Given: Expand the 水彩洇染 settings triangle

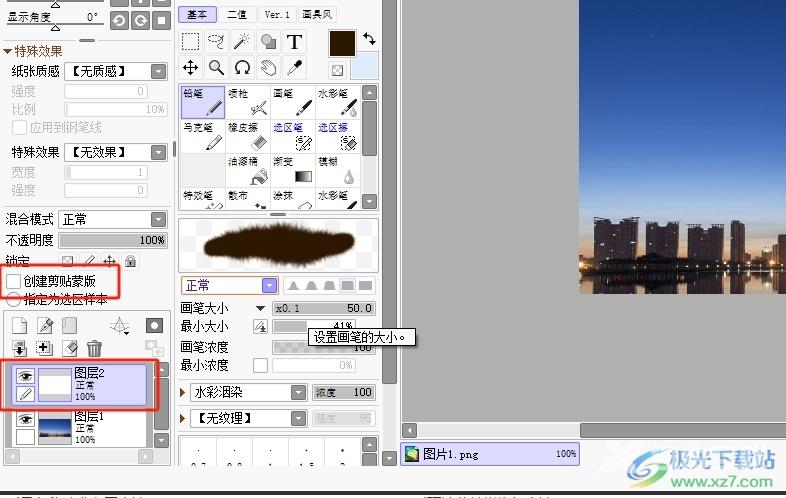Looking at the screenshot, I should [183, 392].
